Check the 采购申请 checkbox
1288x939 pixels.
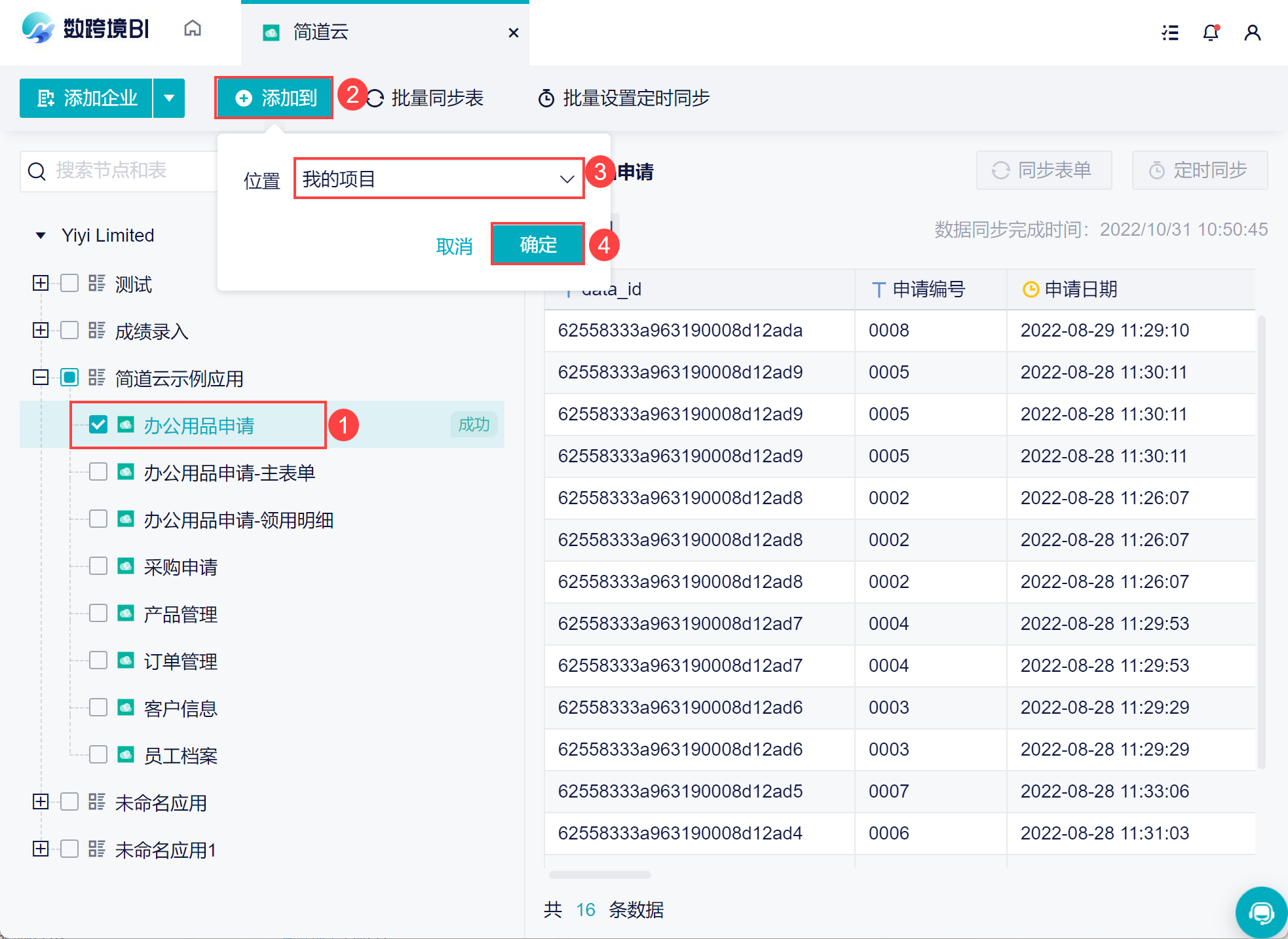(x=98, y=566)
